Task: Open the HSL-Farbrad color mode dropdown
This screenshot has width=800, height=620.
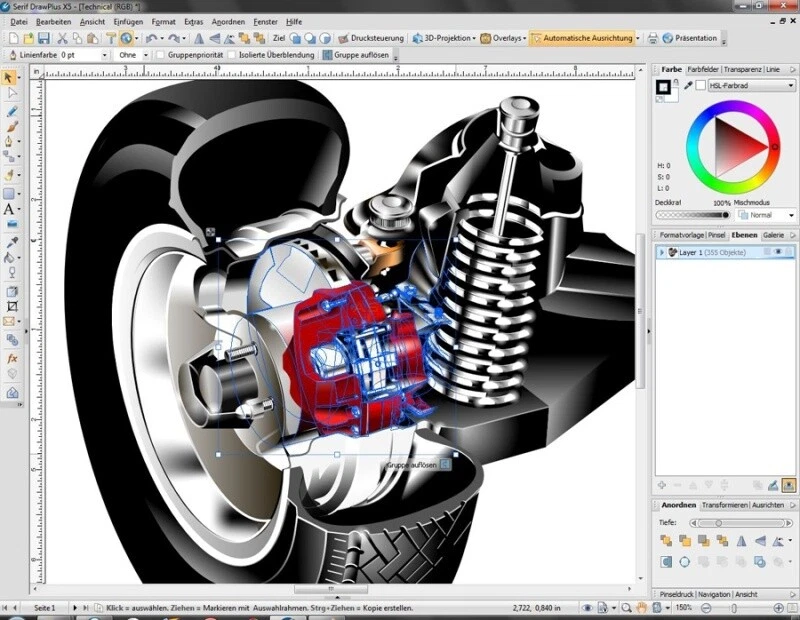Action: coord(750,86)
